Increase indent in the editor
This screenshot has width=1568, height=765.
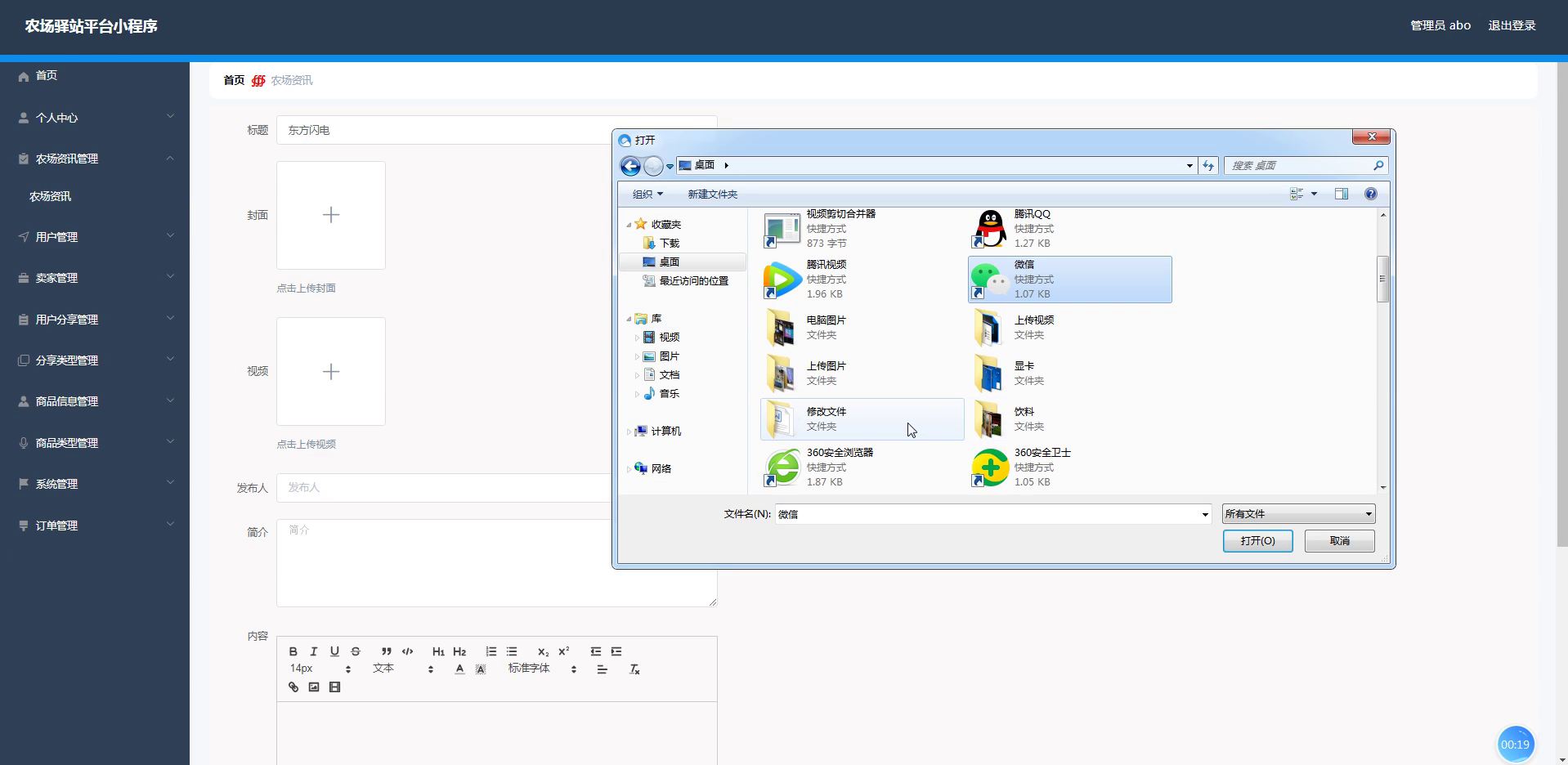pyautogui.click(x=616, y=651)
